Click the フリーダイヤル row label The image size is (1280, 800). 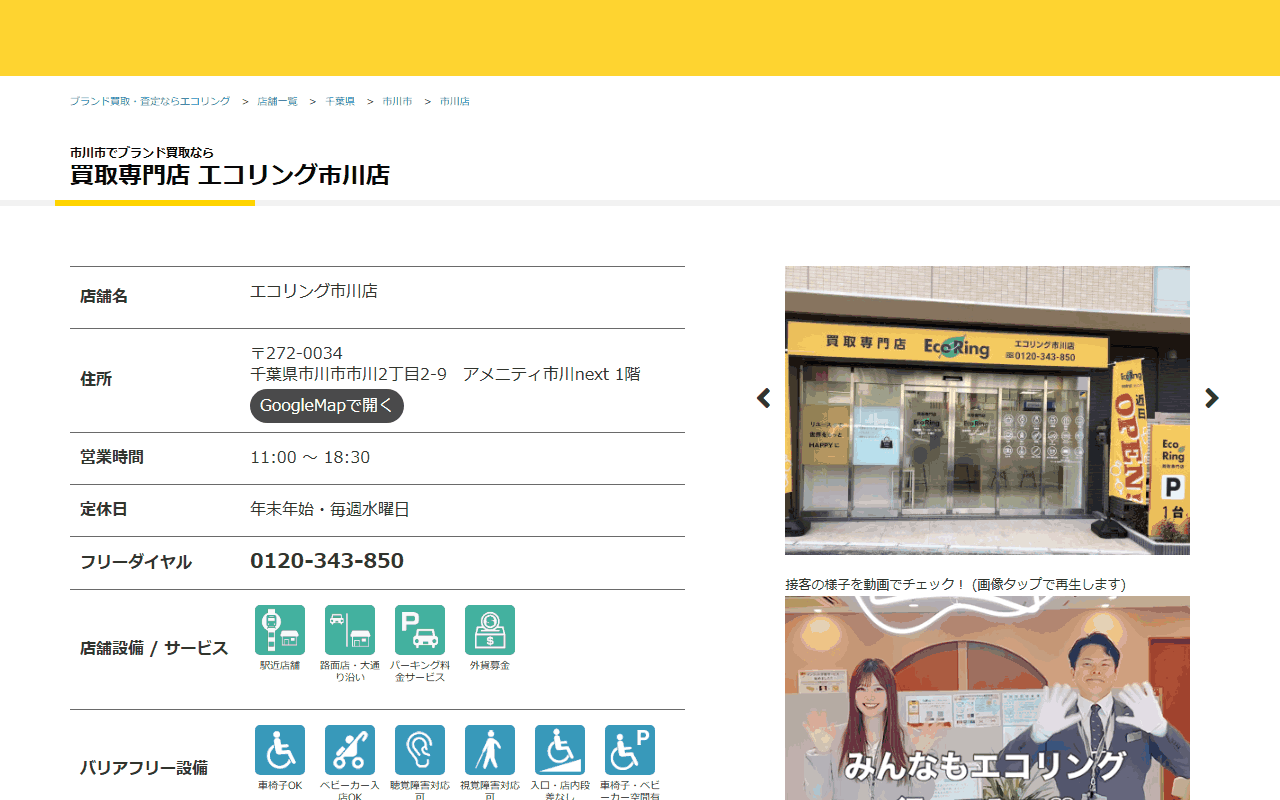coord(136,562)
